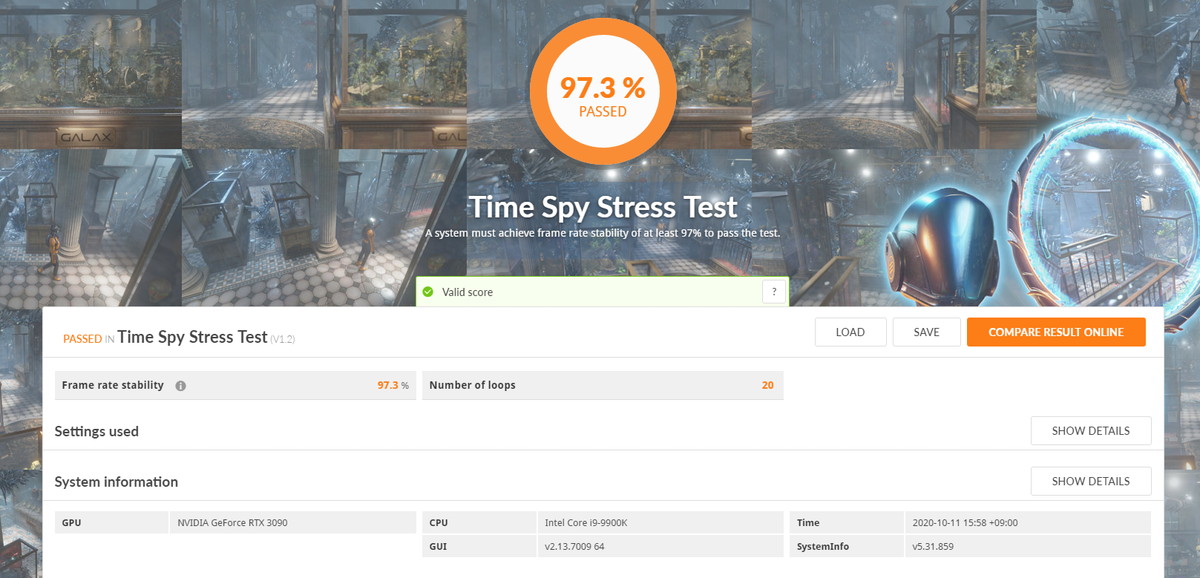This screenshot has height=578, width=1200.
Task: Click the Time Spy Stress Test banner title
Action: tap(604, 208)
